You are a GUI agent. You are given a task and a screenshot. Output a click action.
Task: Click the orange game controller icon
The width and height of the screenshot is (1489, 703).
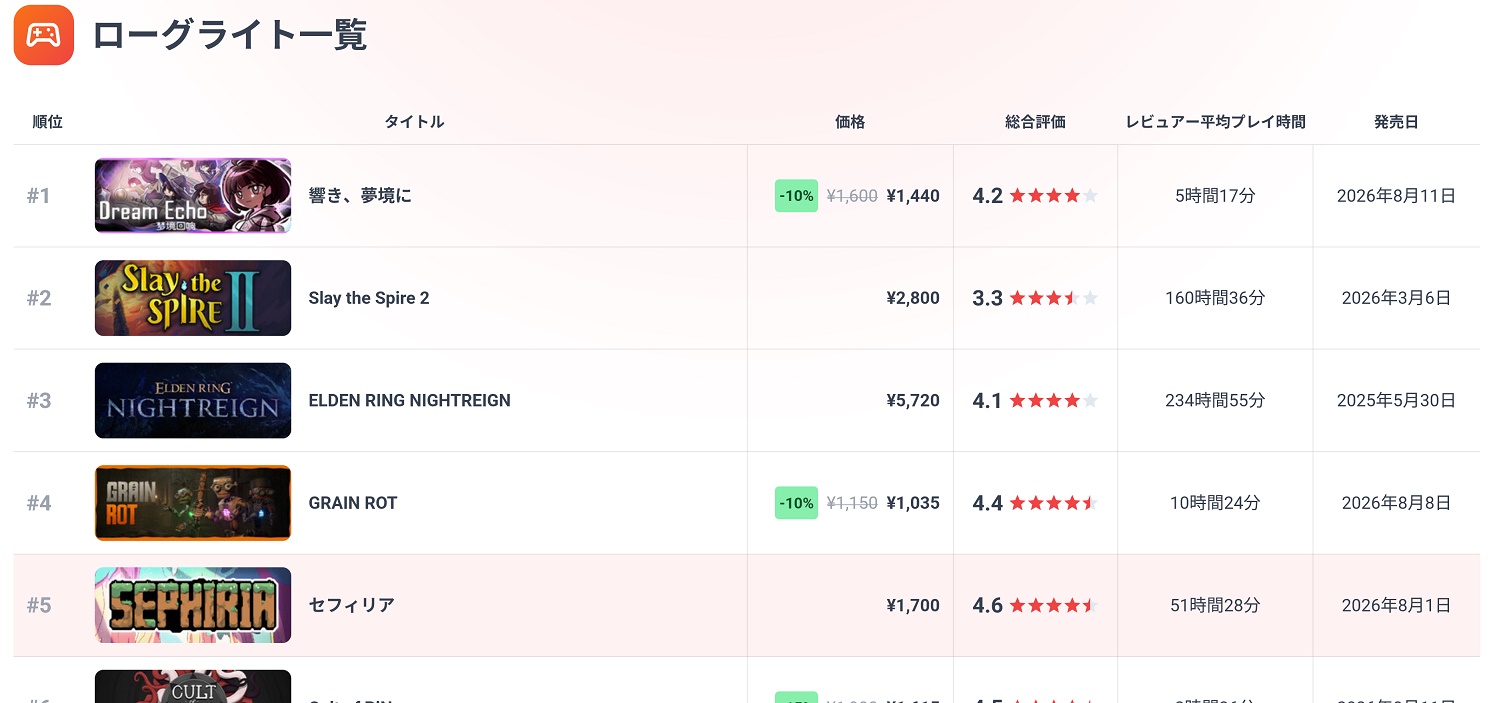44,35
